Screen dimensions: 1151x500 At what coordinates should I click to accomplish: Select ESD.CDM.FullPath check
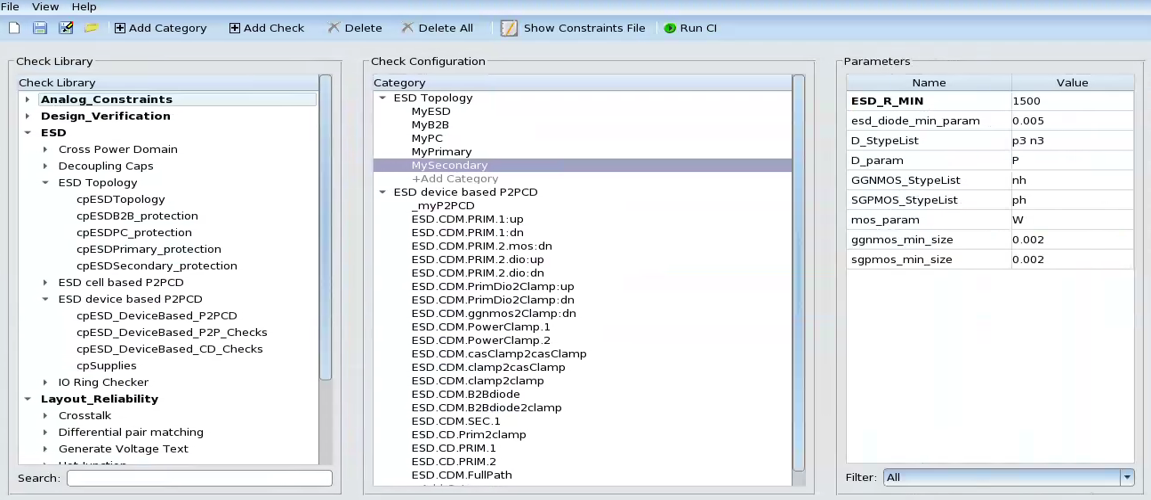462,475
